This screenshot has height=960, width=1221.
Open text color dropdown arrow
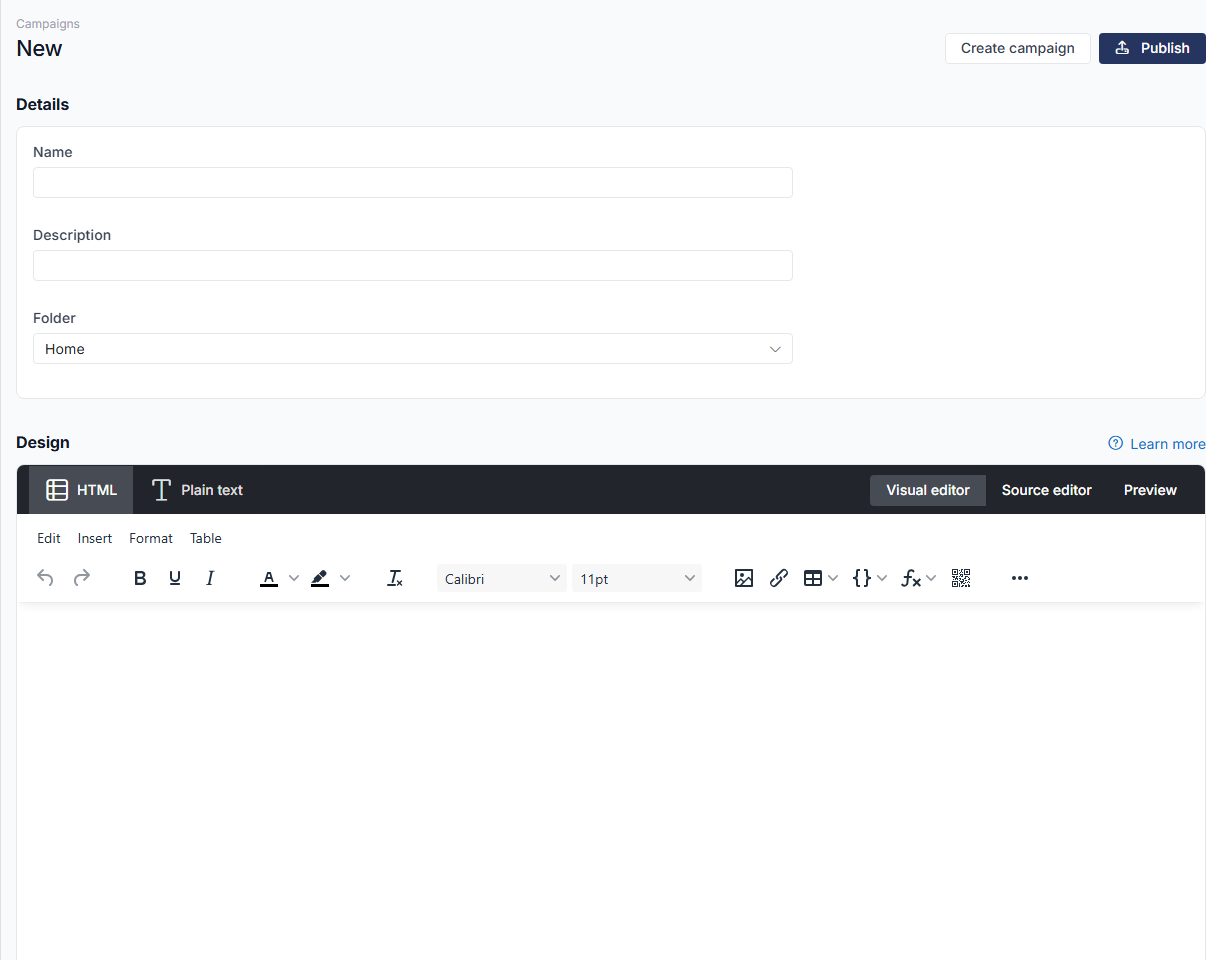point(294,578)
